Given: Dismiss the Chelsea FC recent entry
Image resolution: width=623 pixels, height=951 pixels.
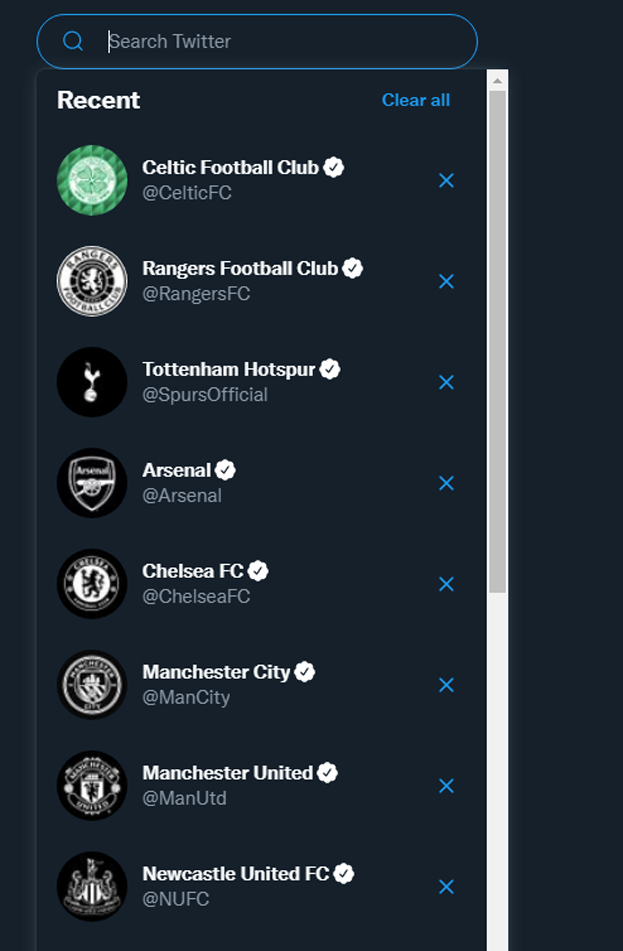Looking at the screenshot, I should tap(446, 584).
